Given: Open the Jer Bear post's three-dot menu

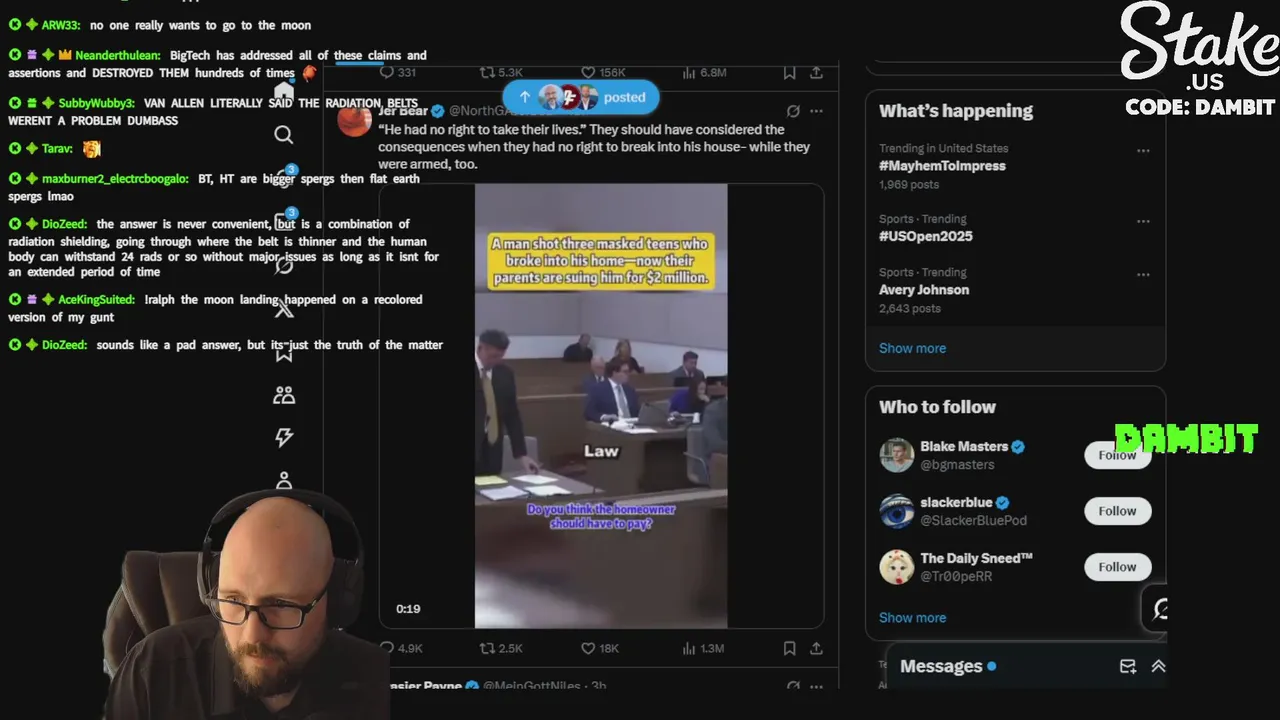Looking at the screenshot, I should tap(816, 111).
